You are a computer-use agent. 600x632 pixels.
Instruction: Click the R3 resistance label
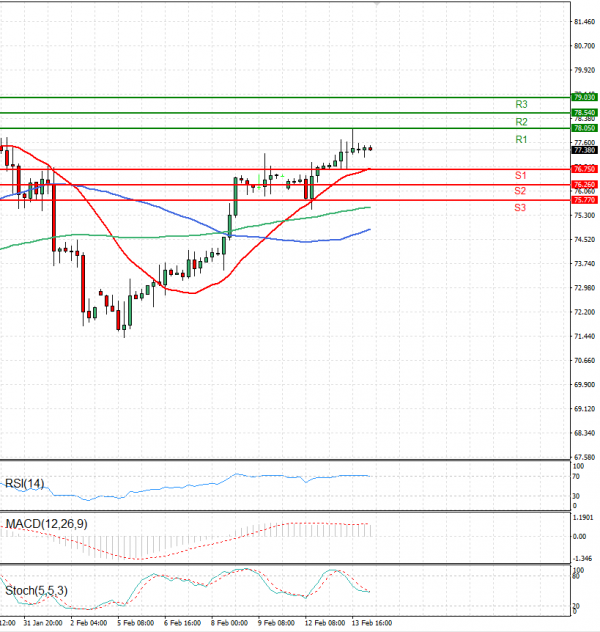521,104
